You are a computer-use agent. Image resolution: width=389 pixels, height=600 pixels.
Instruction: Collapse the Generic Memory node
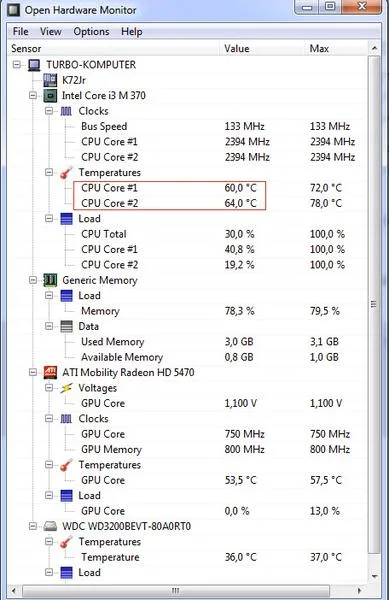(x=33, y=280)
